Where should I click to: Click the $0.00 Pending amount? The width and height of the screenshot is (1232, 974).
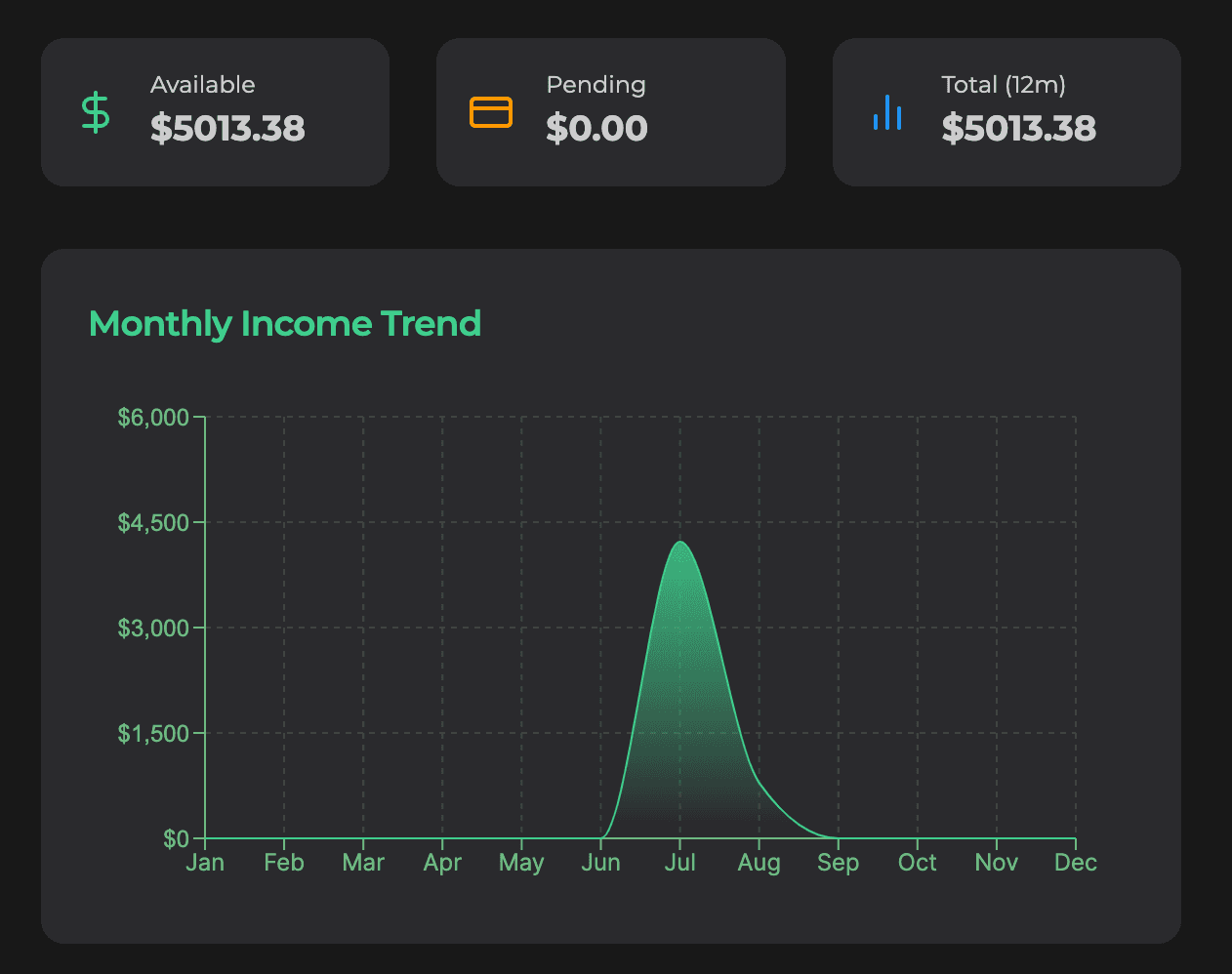click(596, 129)
